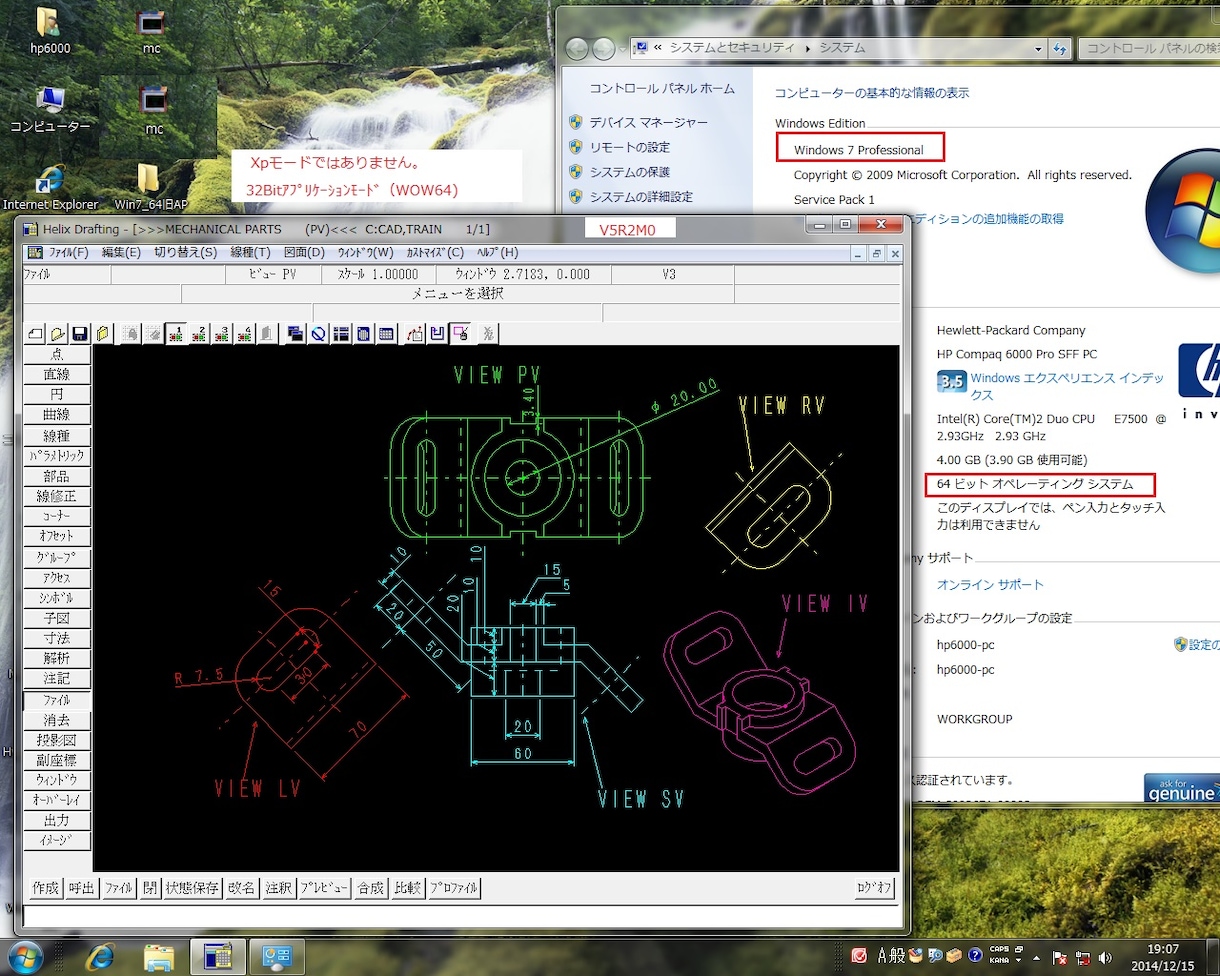
Task: Click the blue table grid toolbar icon
Action: (385, 334)
